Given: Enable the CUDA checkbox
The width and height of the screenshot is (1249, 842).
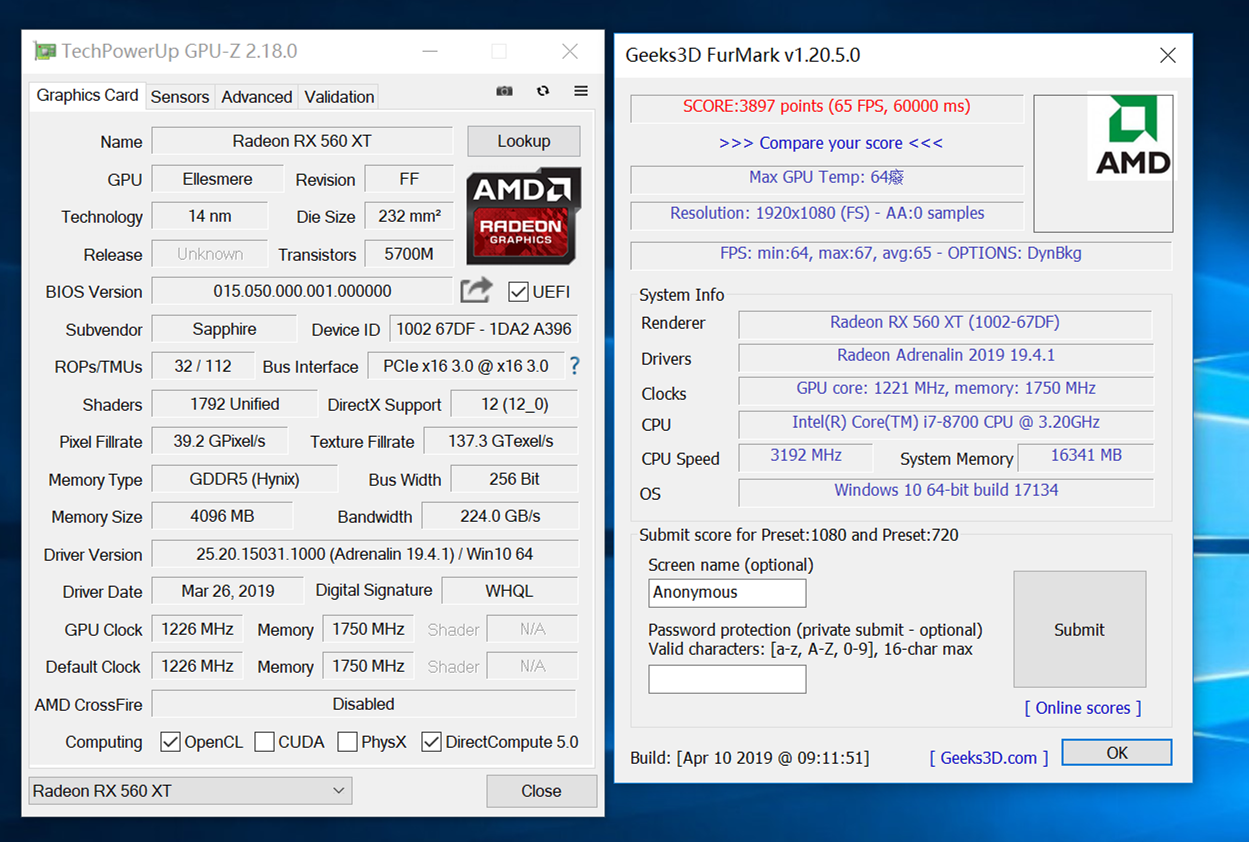Looking at the screenshot, I should (265, 742).
